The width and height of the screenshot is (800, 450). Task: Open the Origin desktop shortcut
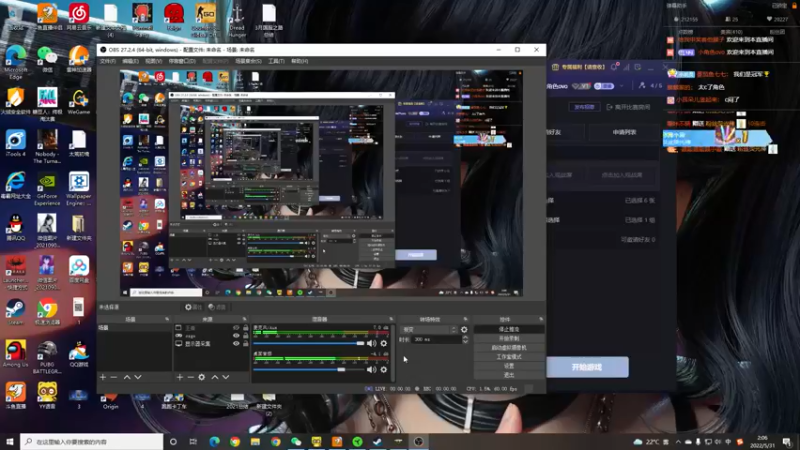pyautogui.click(x=110, y=401)
